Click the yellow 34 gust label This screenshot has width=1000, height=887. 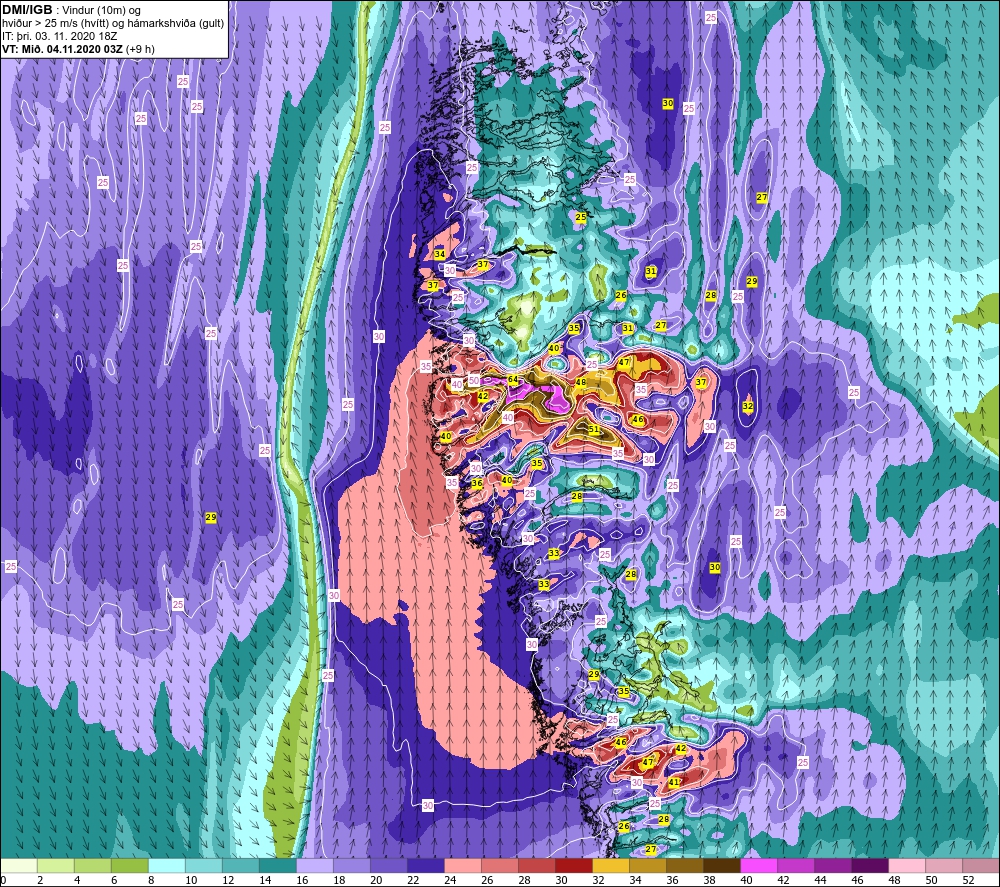pos(439,254)
